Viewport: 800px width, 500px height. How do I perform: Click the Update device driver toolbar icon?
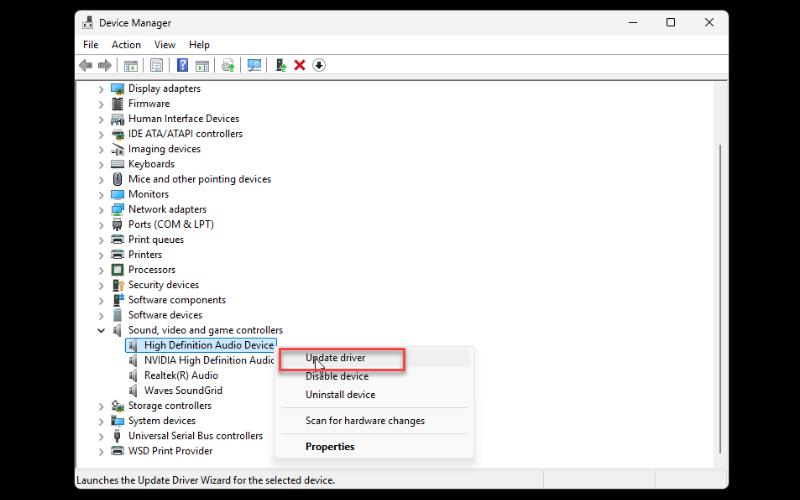(281, 65)
